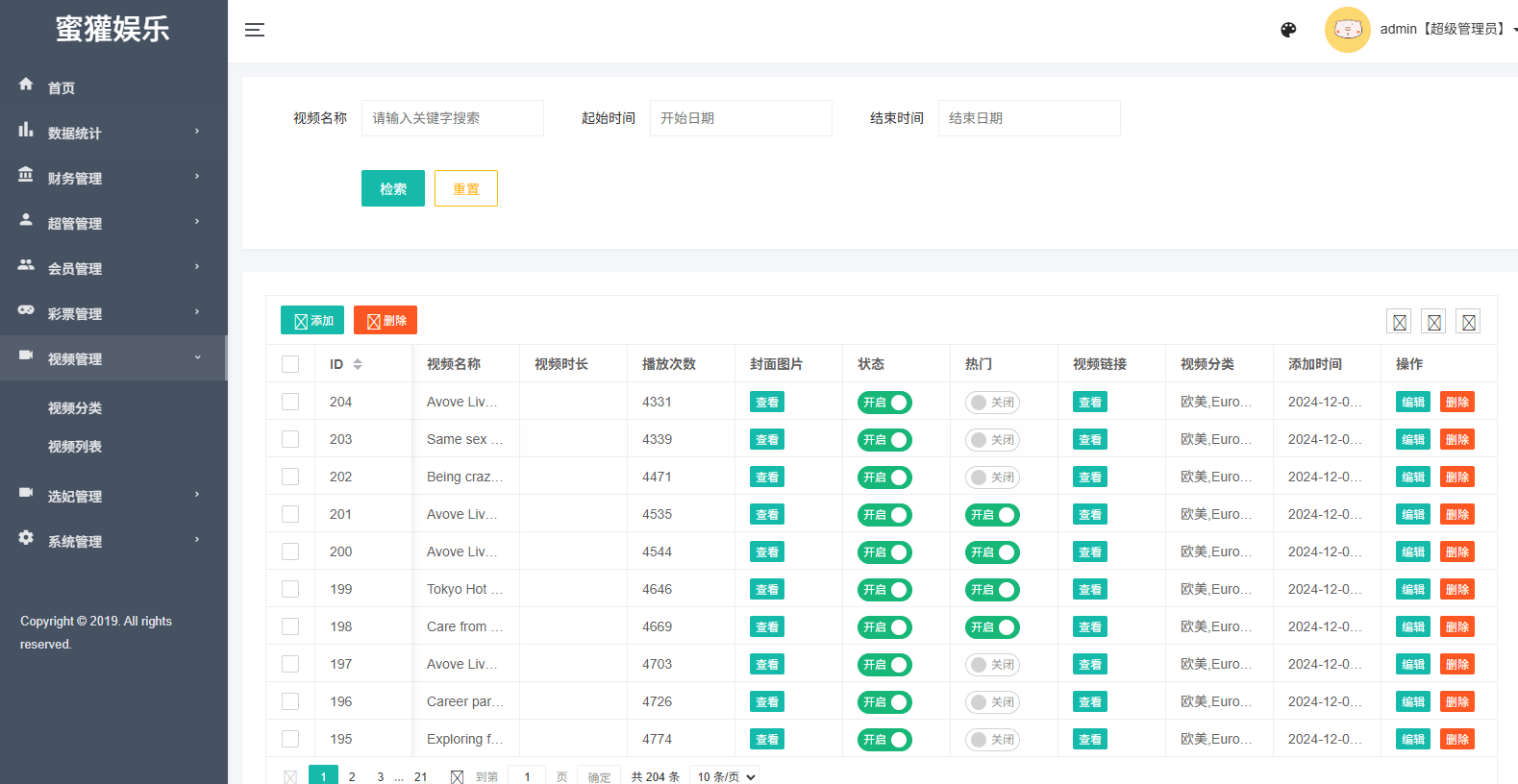
Task: Turn off status toggle for row 203
Action: point(884,440)
